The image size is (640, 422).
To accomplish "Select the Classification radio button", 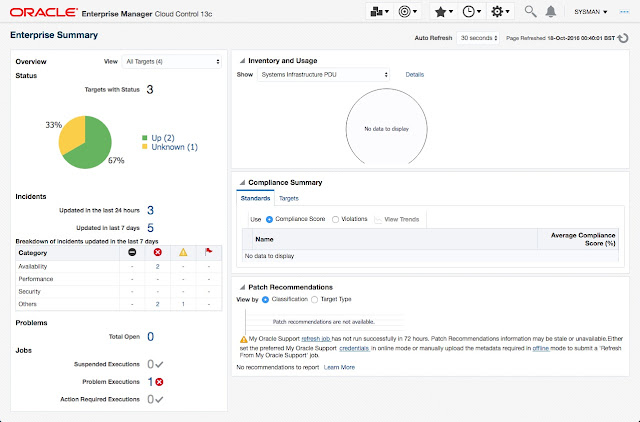I will click(x=265, y=300).
